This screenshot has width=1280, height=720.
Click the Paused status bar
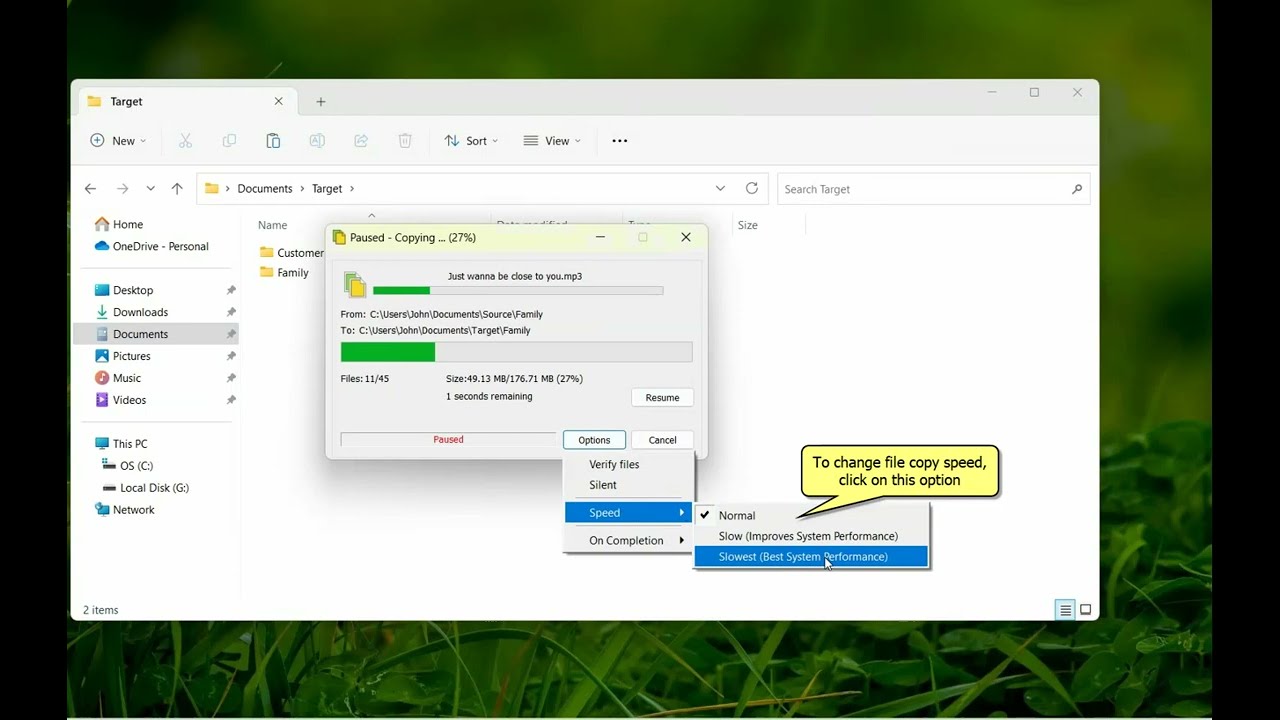pos(448,440)
